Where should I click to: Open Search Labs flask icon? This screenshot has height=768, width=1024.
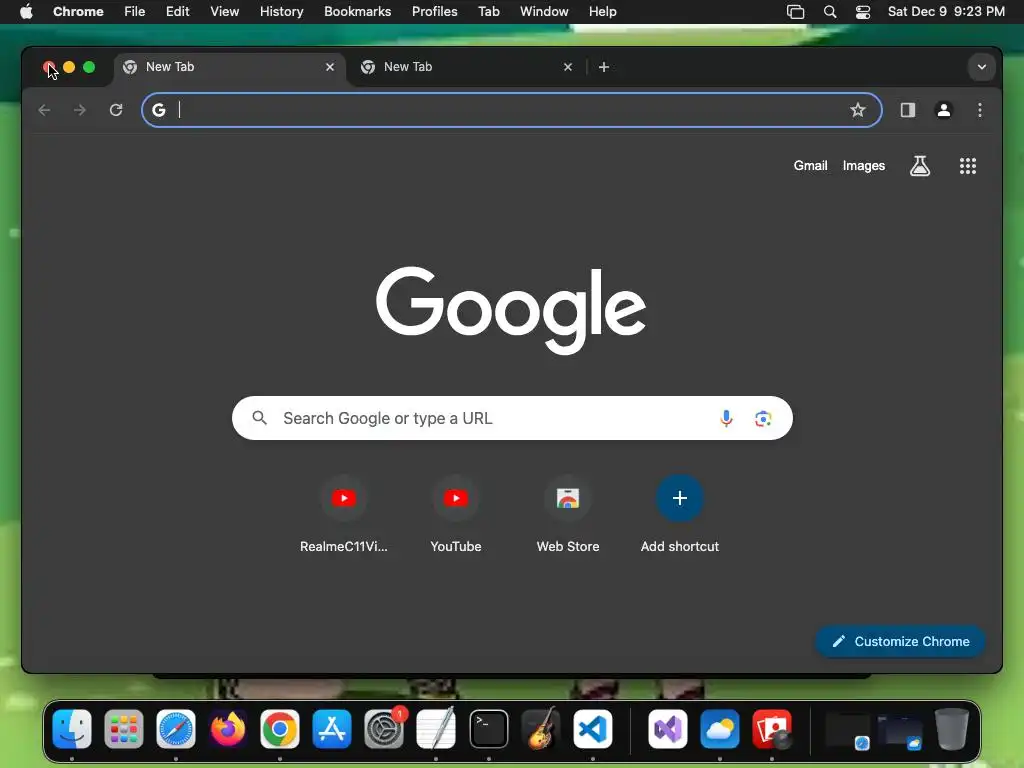tap(920, 166)
